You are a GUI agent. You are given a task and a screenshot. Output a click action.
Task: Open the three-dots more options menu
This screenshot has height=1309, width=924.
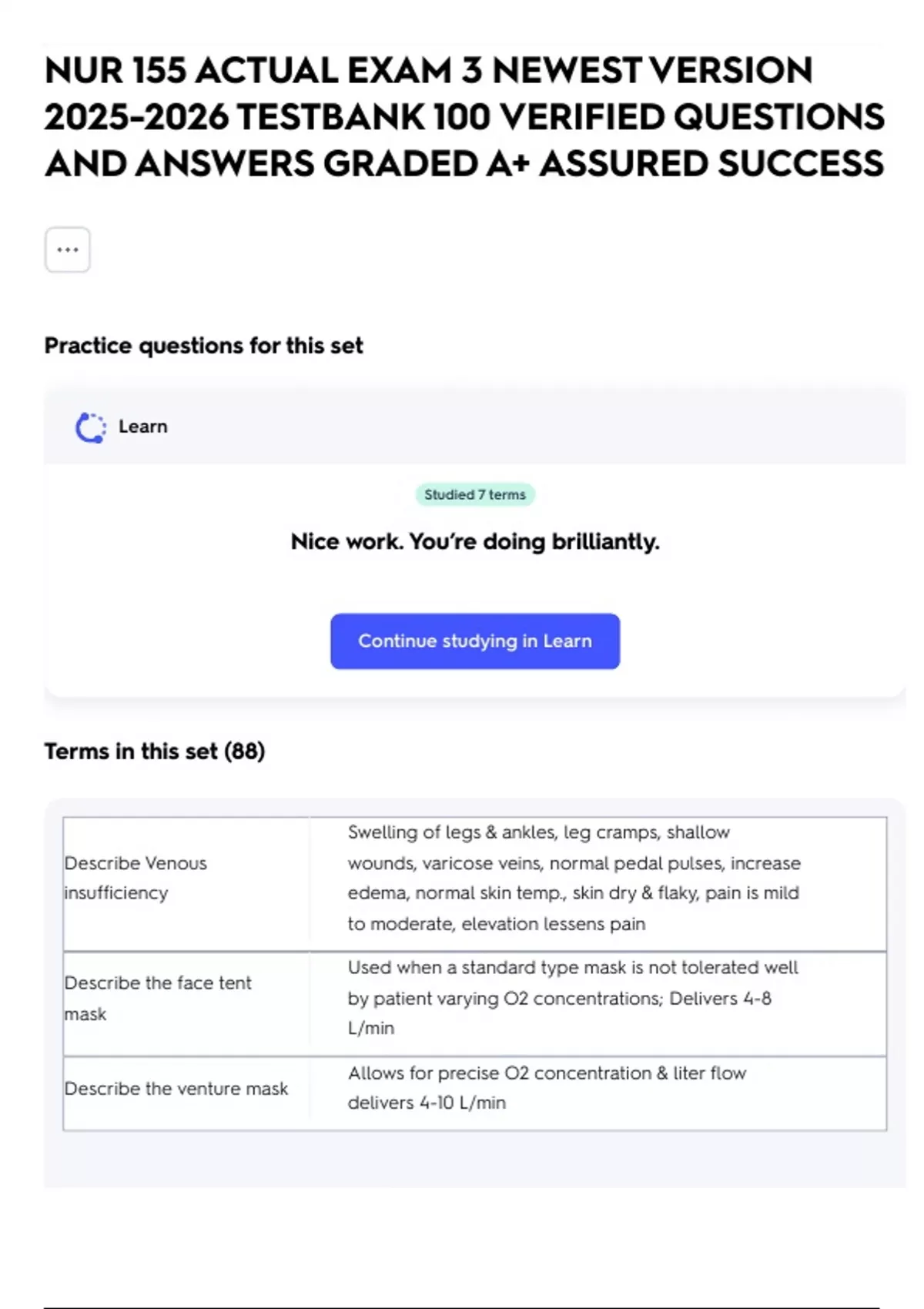click(x=68, y=249)
